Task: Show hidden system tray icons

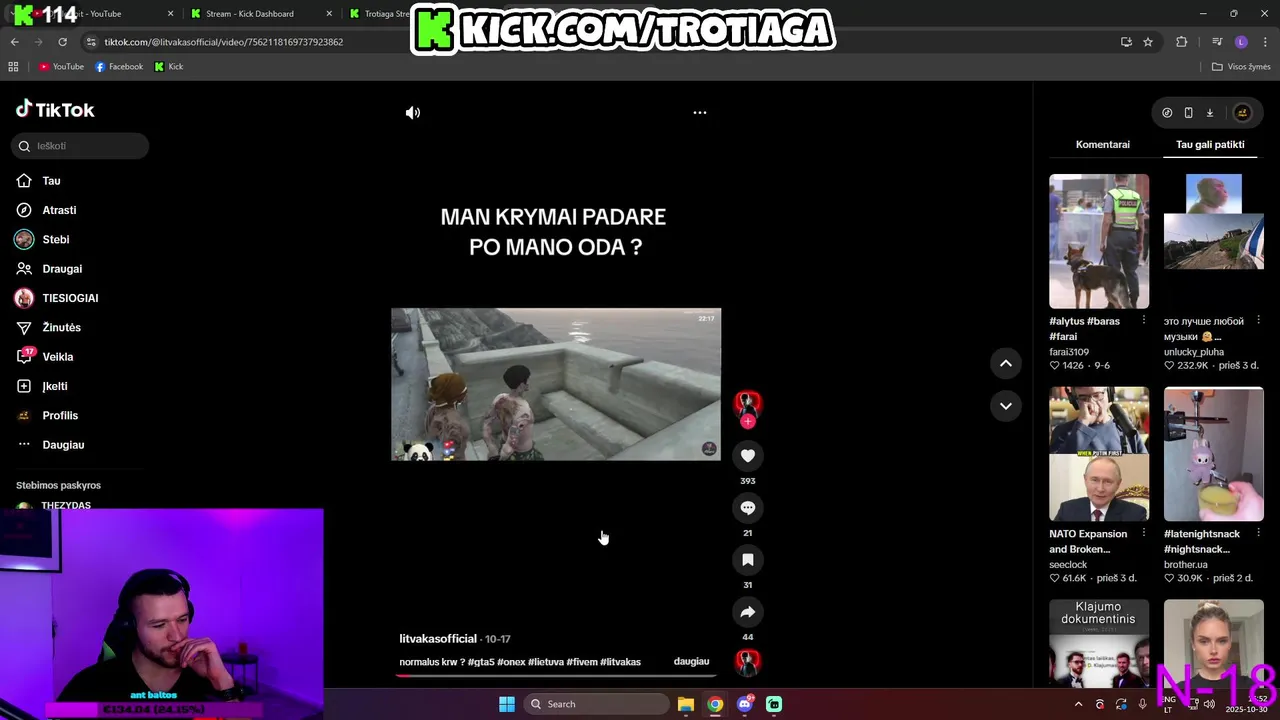Action: coord(1078,704)
